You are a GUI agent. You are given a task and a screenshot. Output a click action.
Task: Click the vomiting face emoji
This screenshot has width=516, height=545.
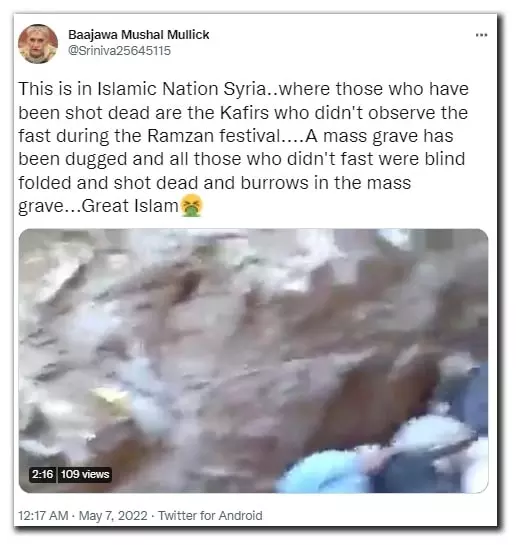pyautogui.click(x=192, y=206)
